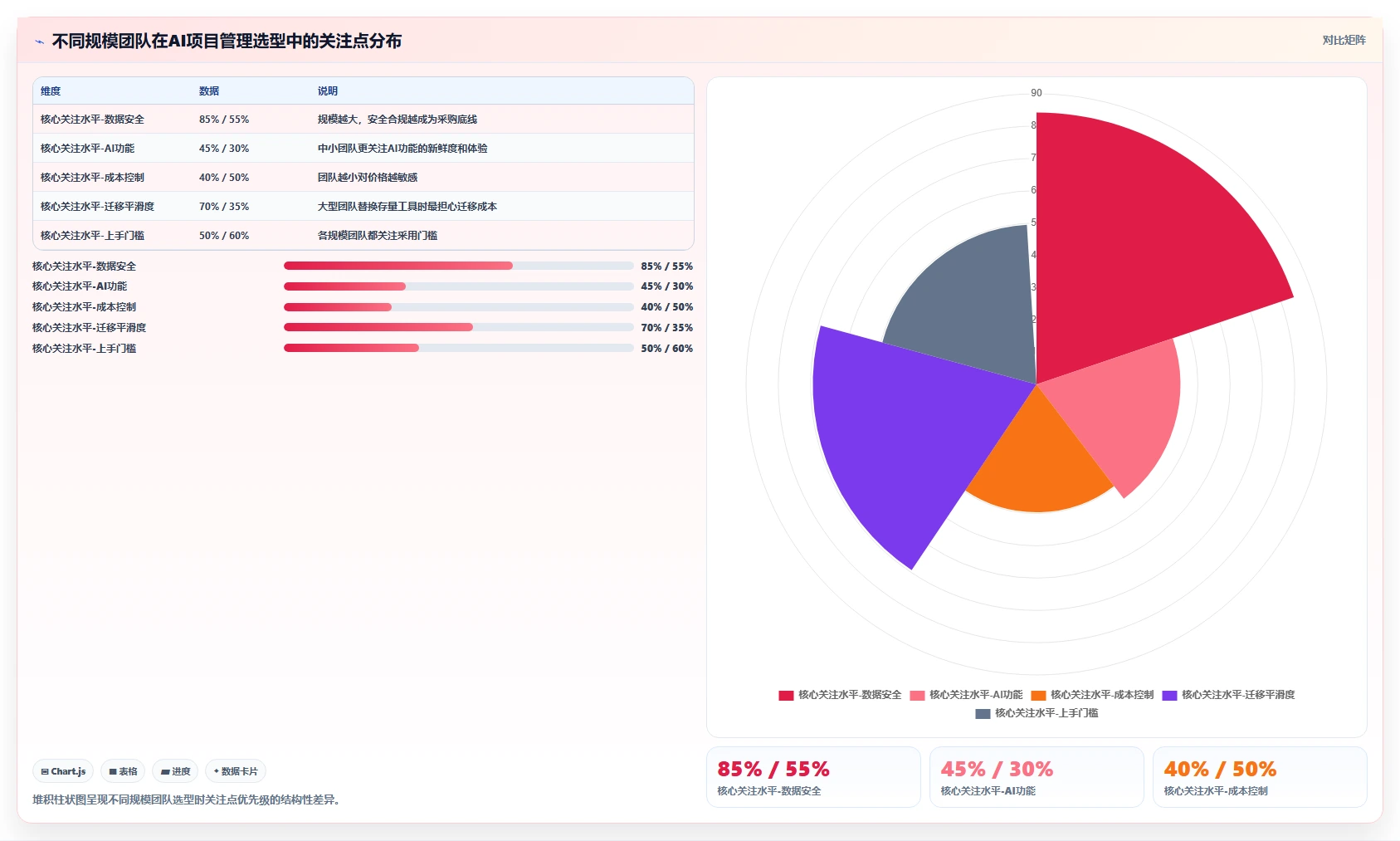
Task: Click the AI功能 progress bar
Action: 458,286
